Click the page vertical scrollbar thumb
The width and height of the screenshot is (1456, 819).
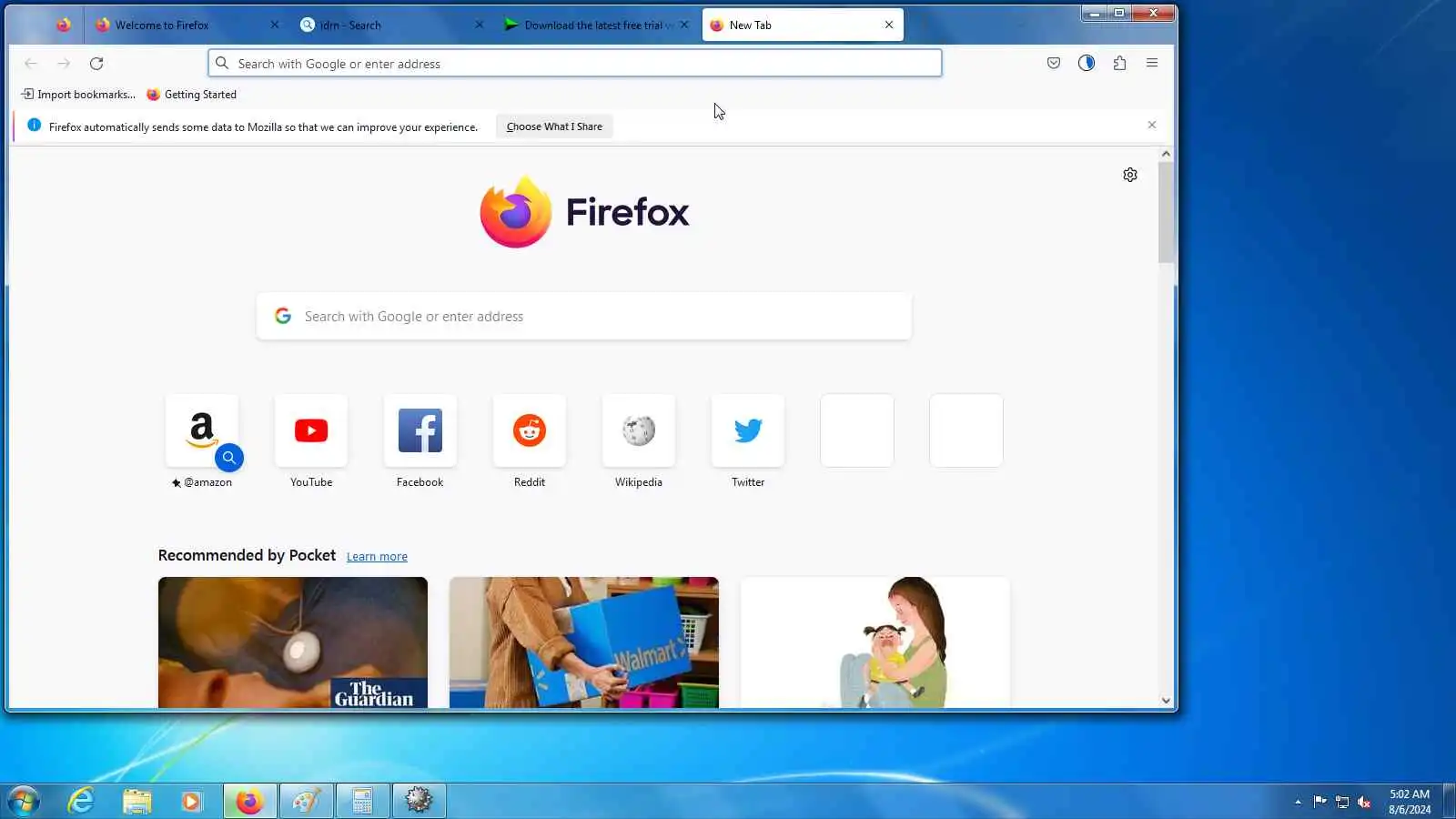coord(1166,213)
